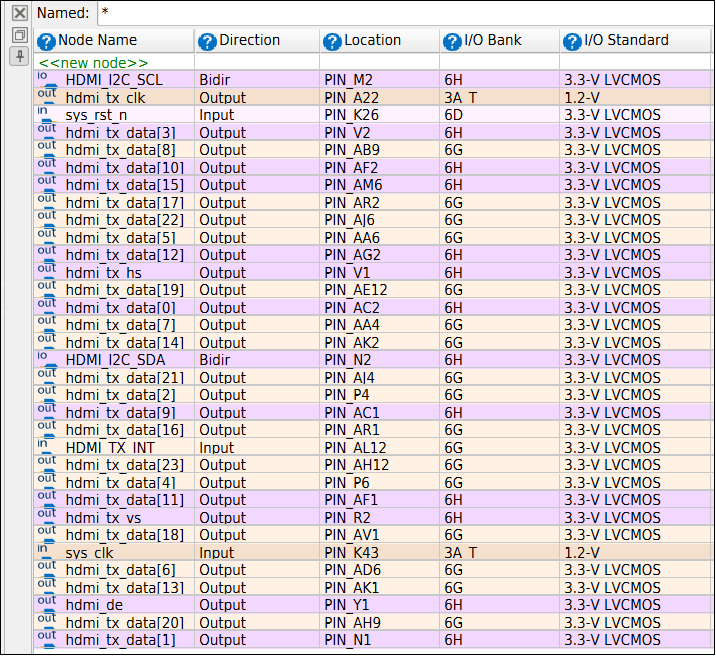Click location cell PIN_AR1
The width and height of the screenshot is (716, 656).
coord(379,430)
